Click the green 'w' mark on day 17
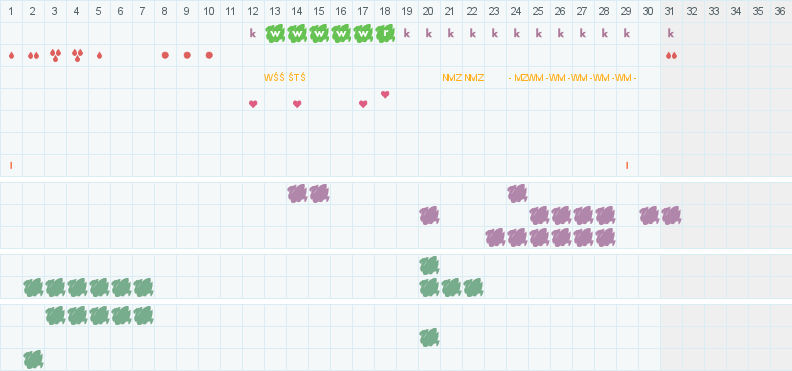Viewport: 792px width, 371px height. coord(363,34)
